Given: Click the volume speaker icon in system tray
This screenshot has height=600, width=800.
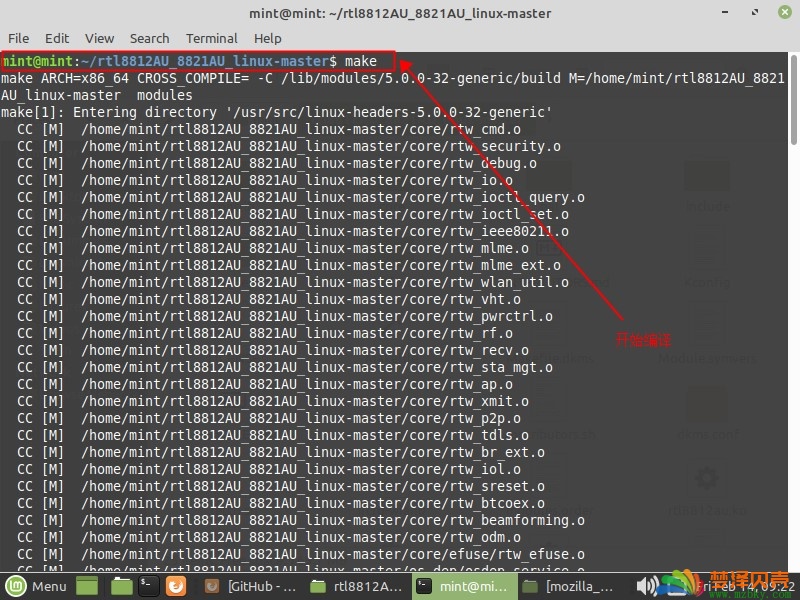Looking at the screenshot, I should (x=646, y=586).
